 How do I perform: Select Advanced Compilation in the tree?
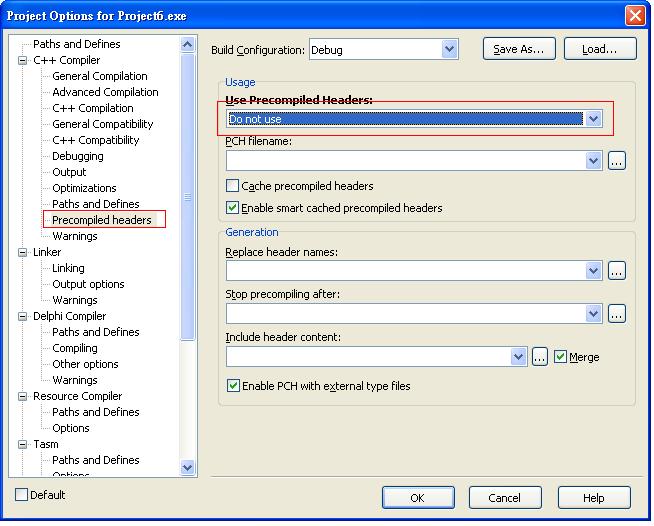click(x=105, y=92)
